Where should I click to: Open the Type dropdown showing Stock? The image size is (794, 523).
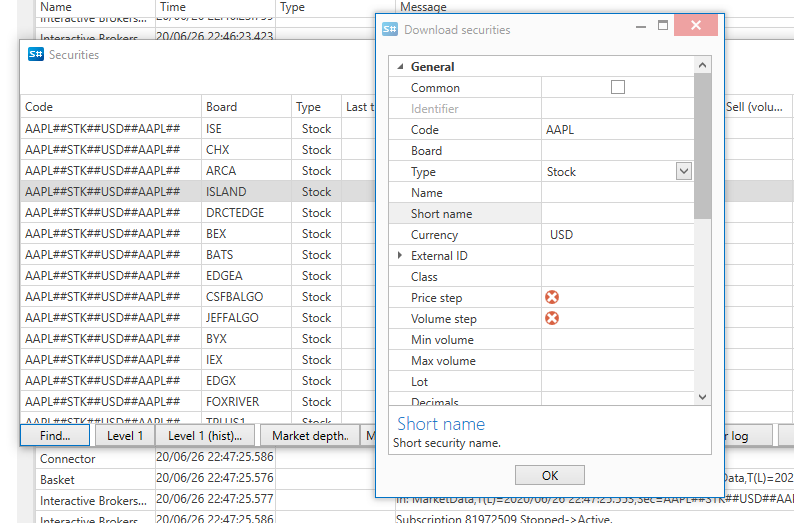click(684, 171)
